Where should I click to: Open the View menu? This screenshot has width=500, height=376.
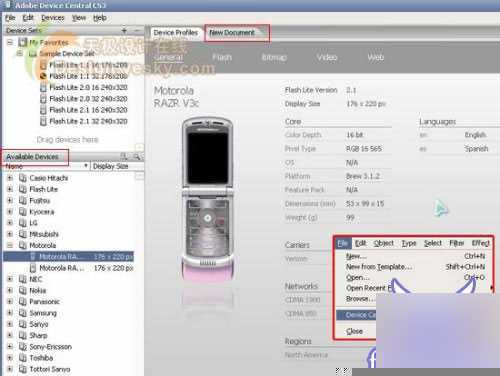79,18
